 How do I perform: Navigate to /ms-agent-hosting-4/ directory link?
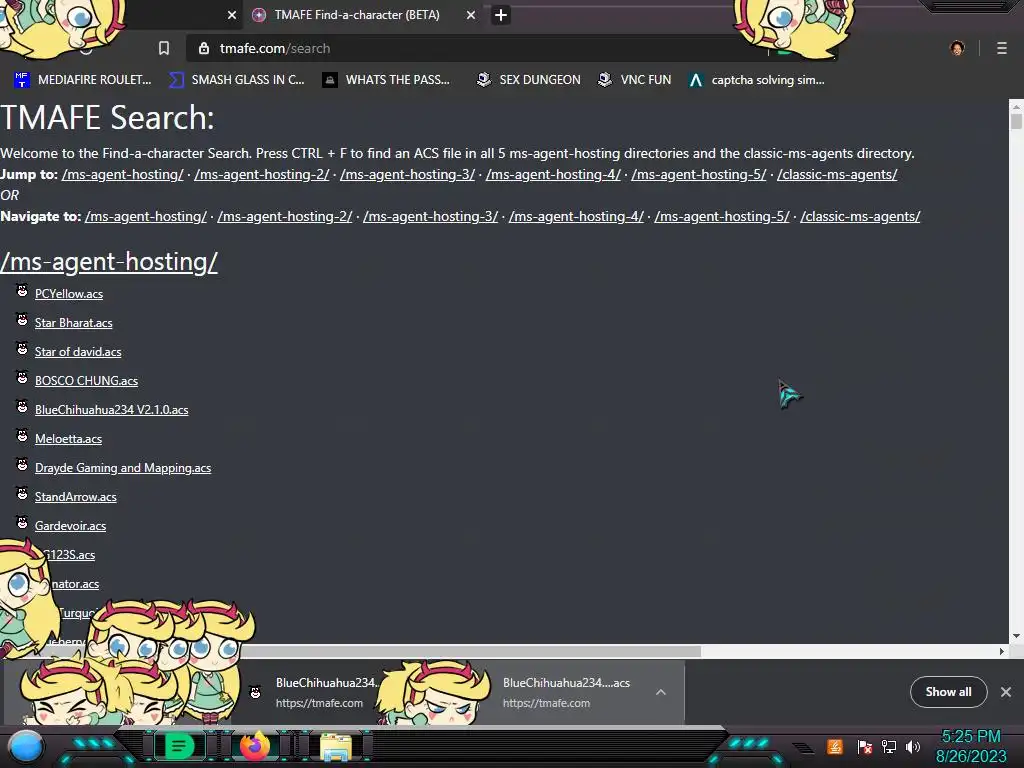point(576,216)
